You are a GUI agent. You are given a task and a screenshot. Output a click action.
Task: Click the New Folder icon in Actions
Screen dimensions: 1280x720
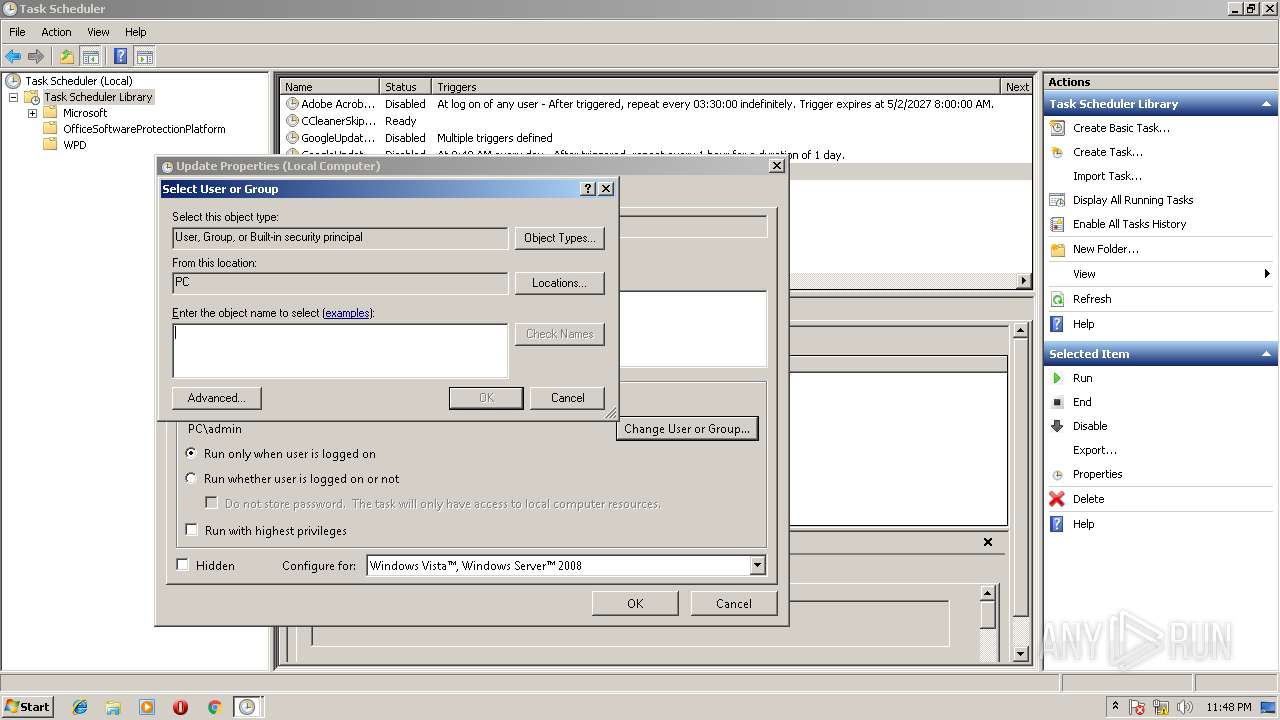[1057, 249]
